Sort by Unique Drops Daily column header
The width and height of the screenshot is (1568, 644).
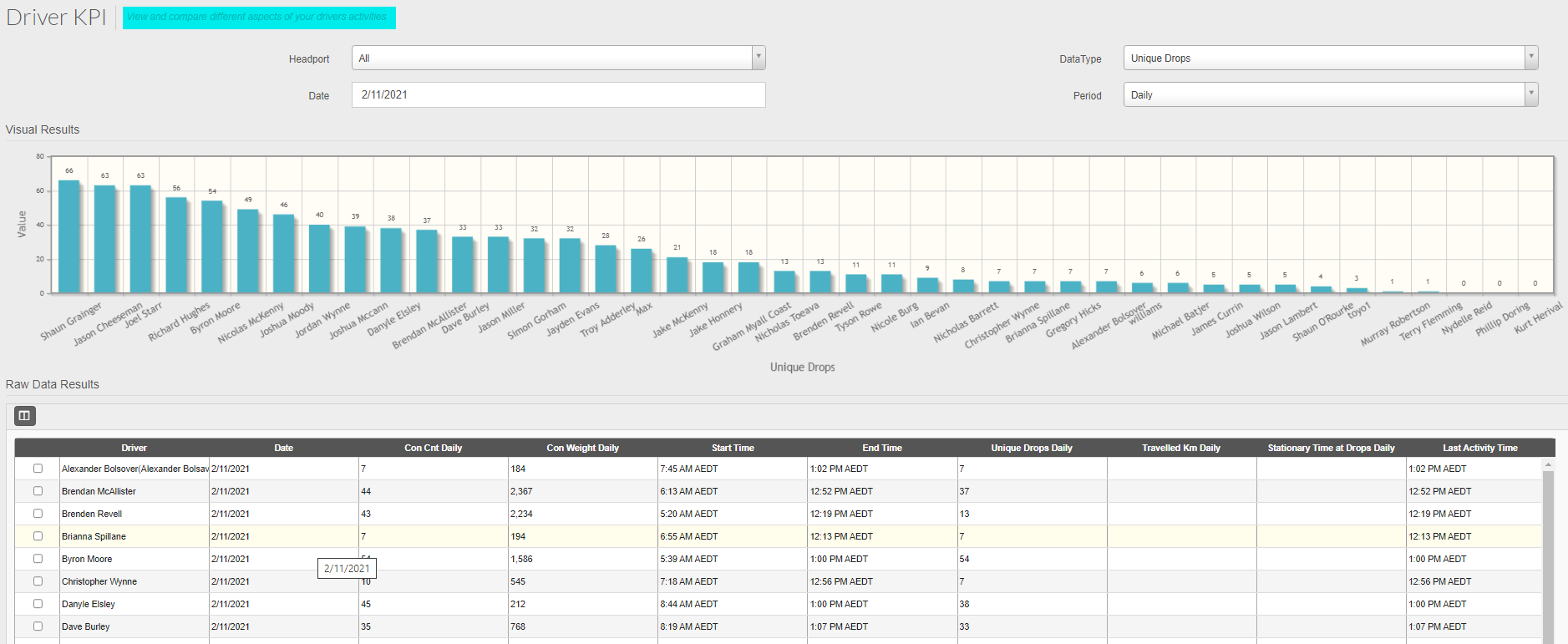click(1032, 448)
